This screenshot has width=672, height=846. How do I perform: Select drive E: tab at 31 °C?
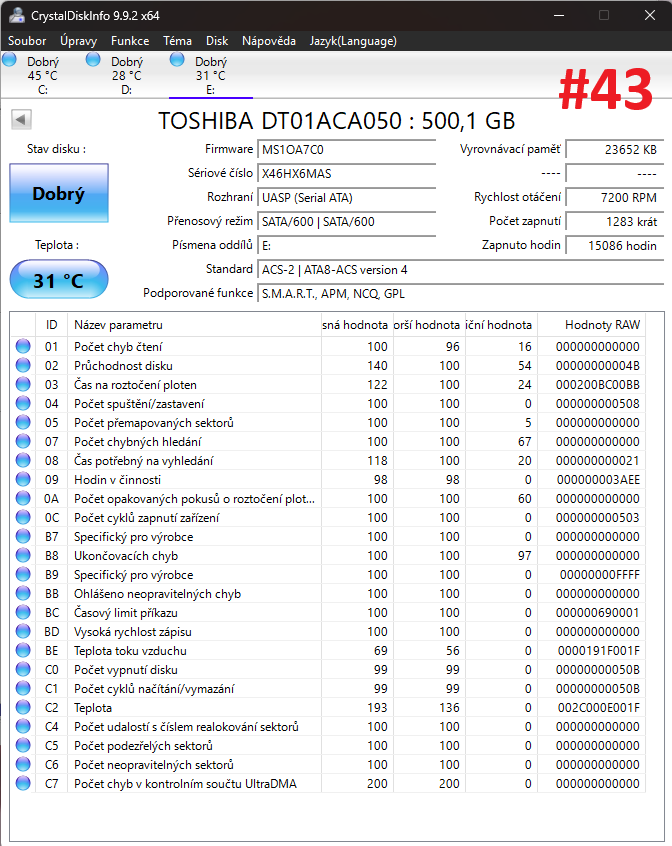211,75
